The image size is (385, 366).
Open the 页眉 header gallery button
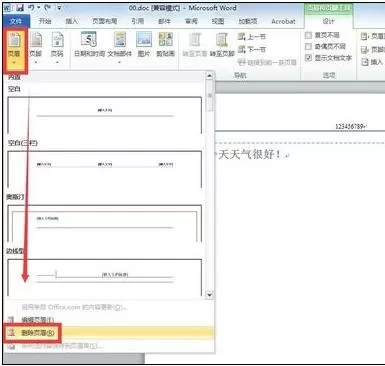[x=14, y=49]
